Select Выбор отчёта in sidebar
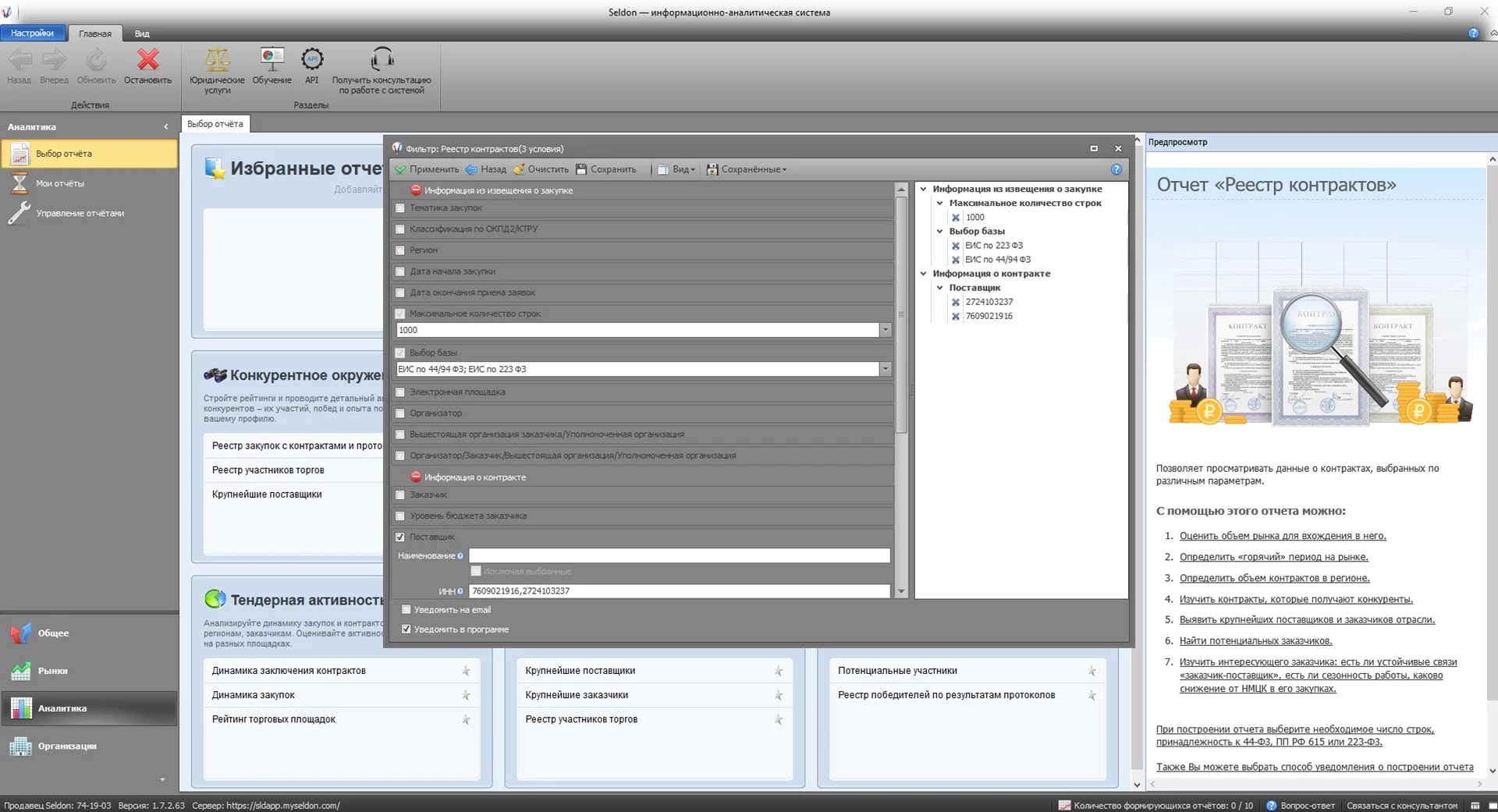This screenshot has width=1498, height=812. click(90, 154)
